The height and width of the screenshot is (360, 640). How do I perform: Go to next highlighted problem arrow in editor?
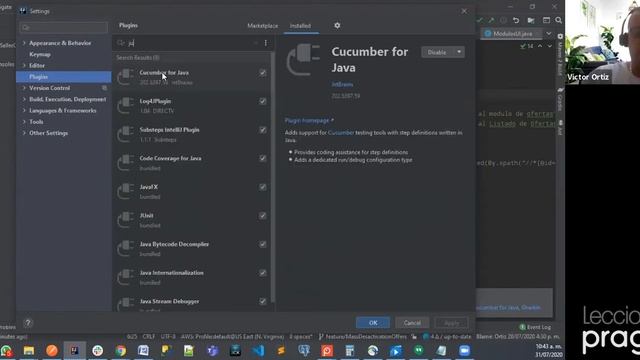pos(549,46)
